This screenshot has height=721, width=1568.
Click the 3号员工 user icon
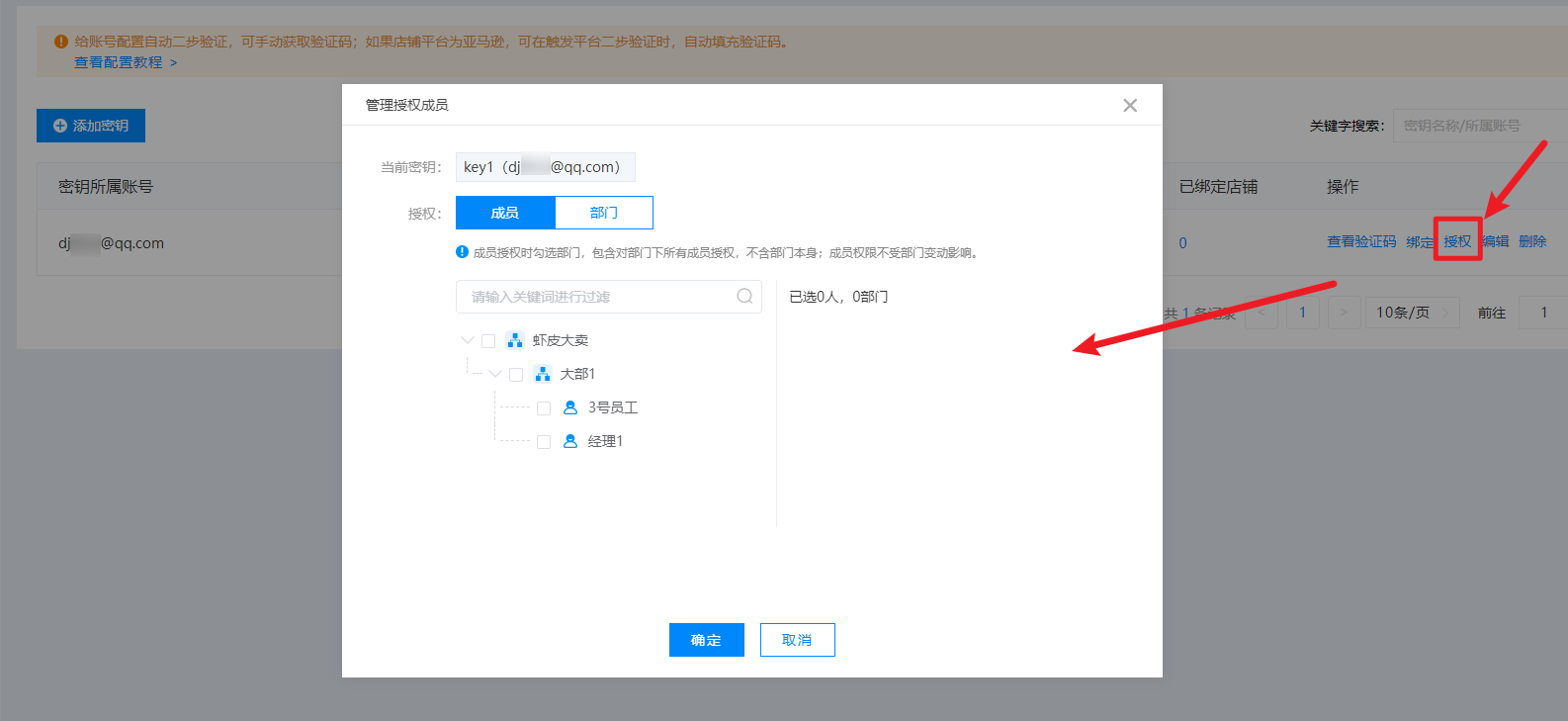pyautogui.click(x=570, y=407)
